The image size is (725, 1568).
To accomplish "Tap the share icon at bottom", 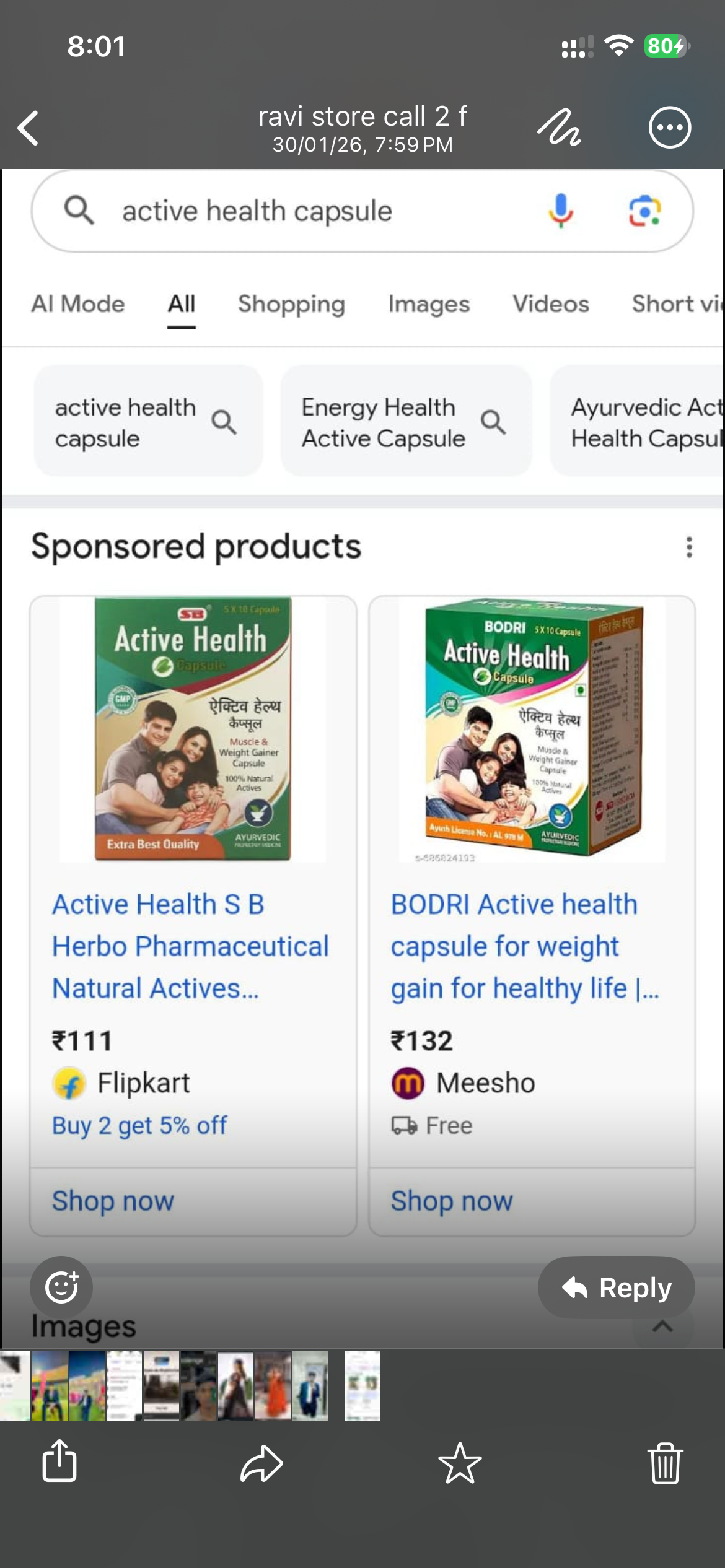I will click(x=59, y=1461).
